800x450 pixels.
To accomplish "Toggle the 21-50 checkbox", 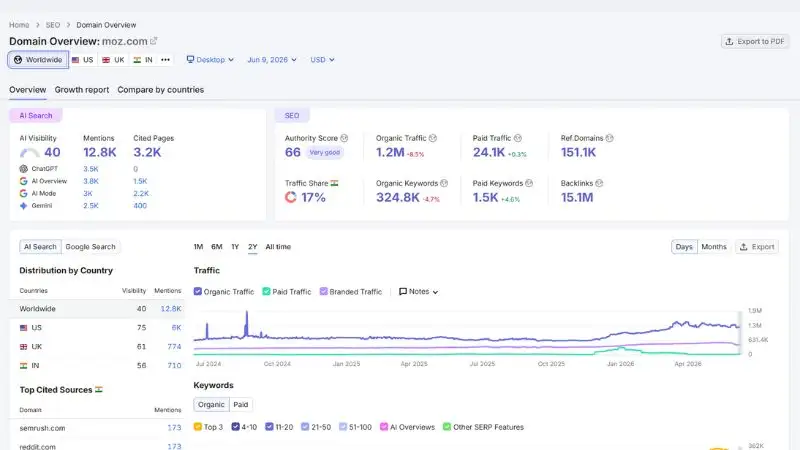I will (x=305, y=427).
